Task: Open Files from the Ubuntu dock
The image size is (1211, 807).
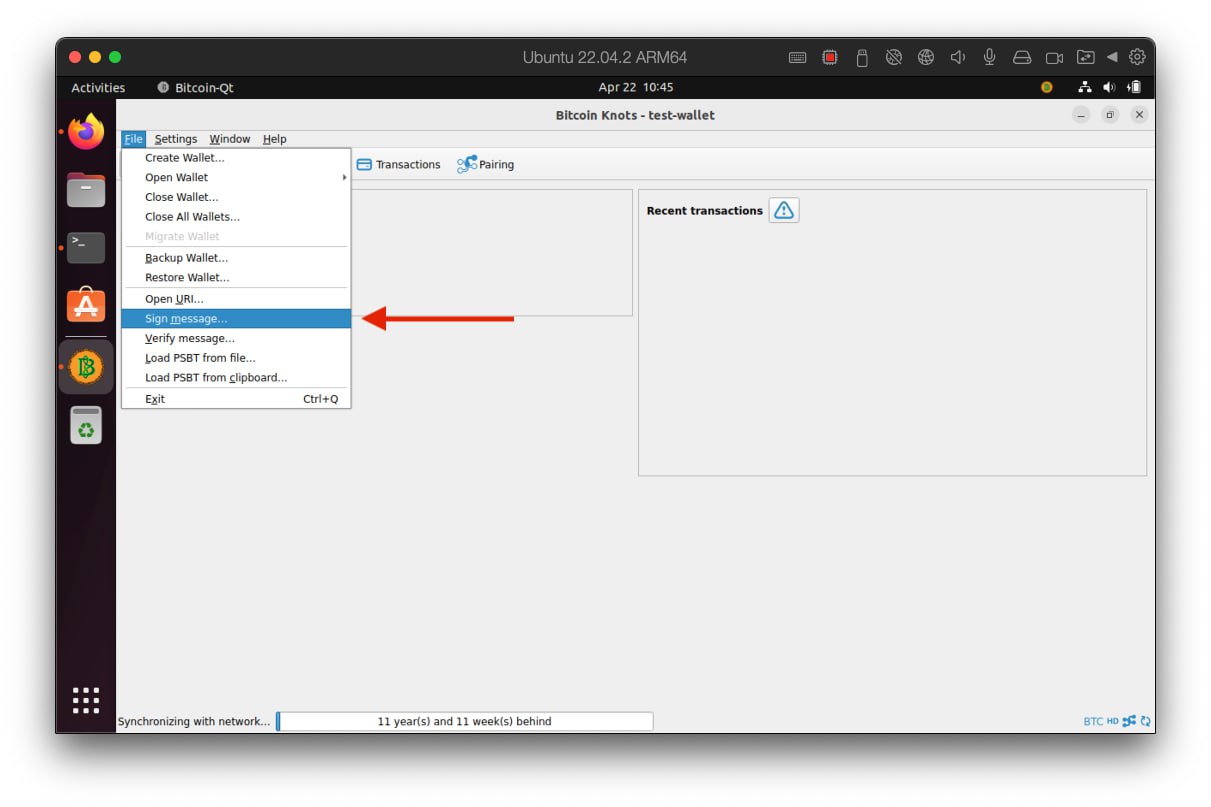Action: click(86, 189)
